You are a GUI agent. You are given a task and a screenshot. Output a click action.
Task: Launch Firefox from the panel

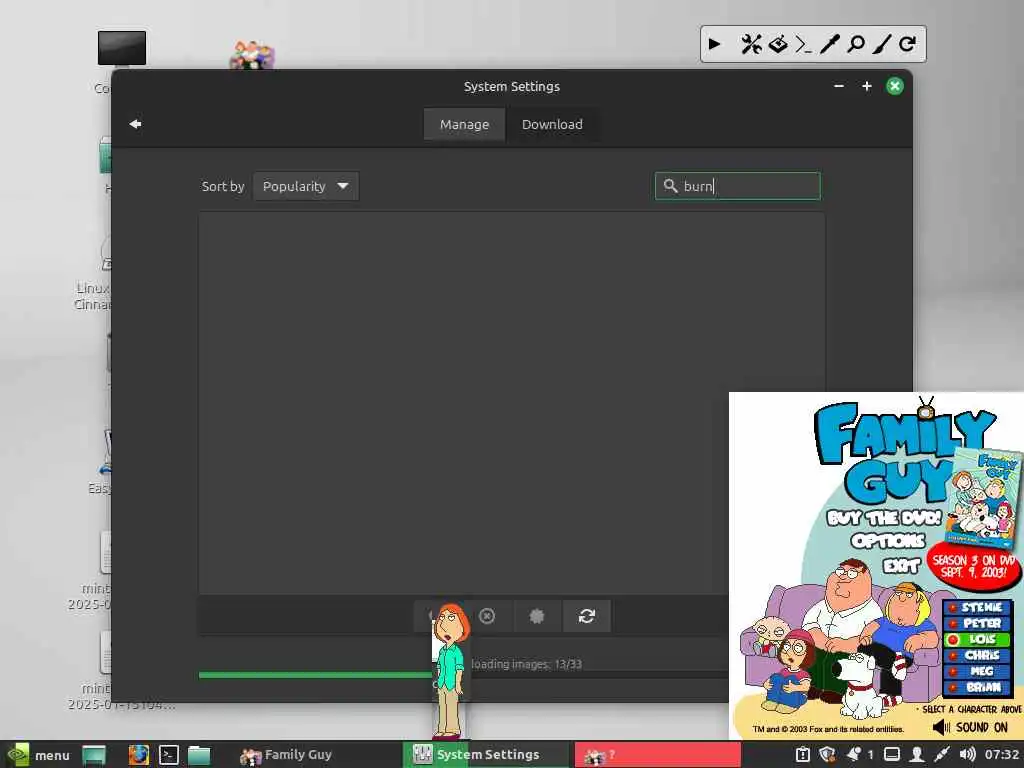[x=138, y=755]
